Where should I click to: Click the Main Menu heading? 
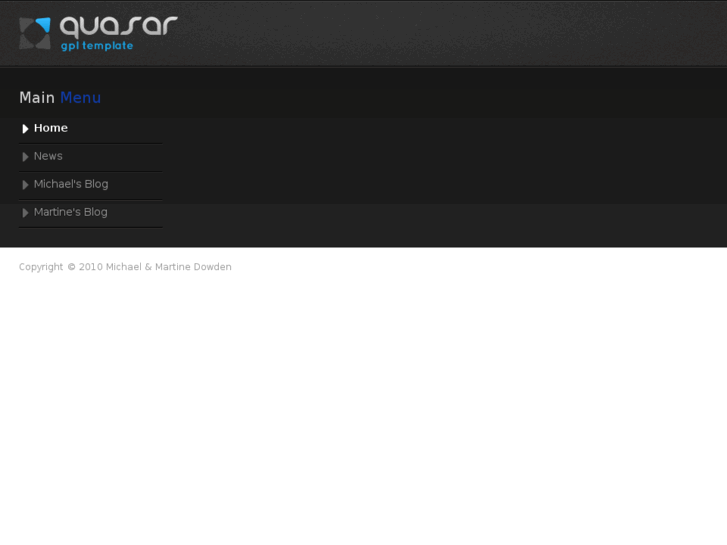click(60, 98)
